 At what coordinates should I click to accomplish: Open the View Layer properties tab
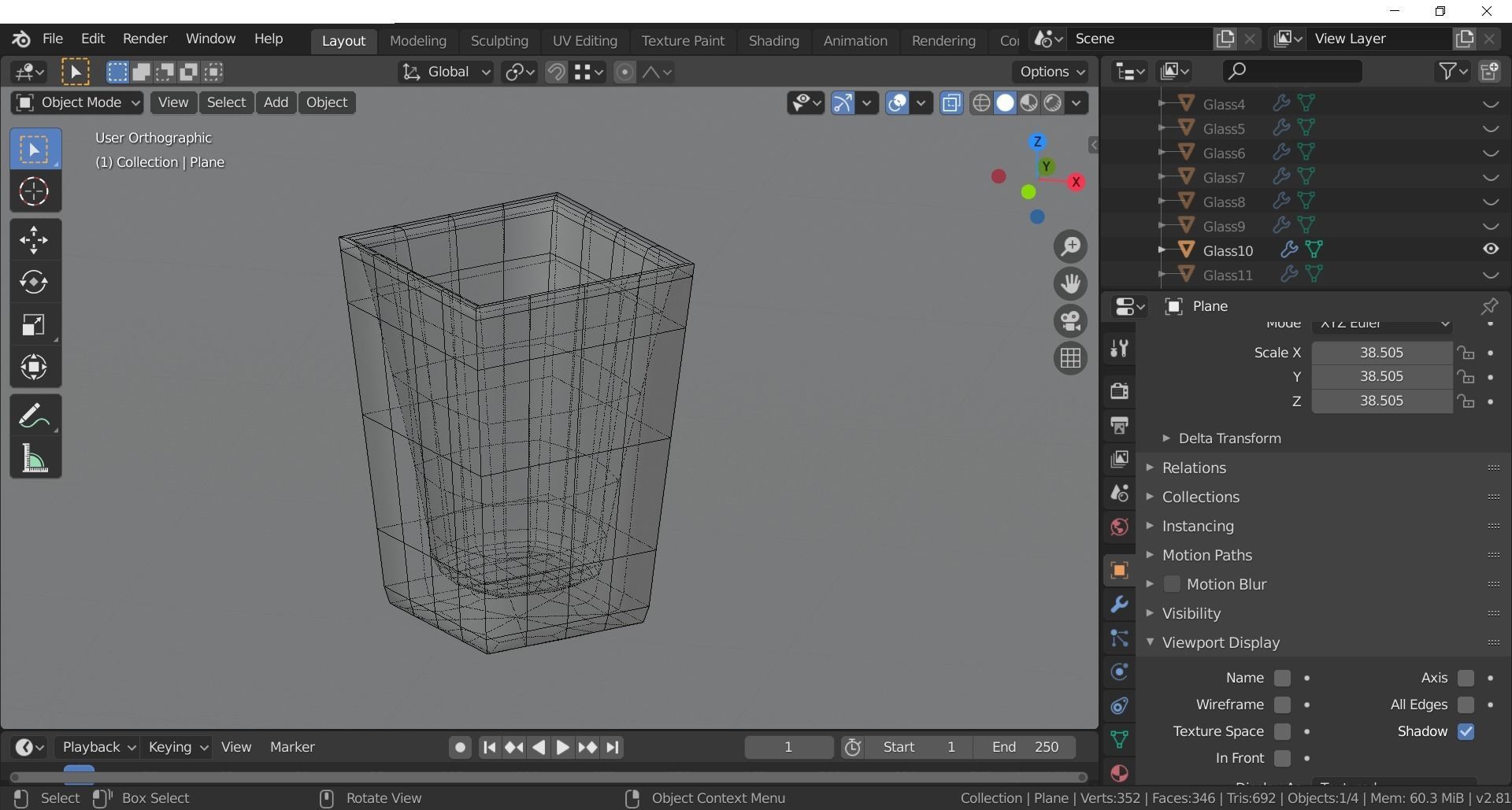click(x=1119, y=459)
